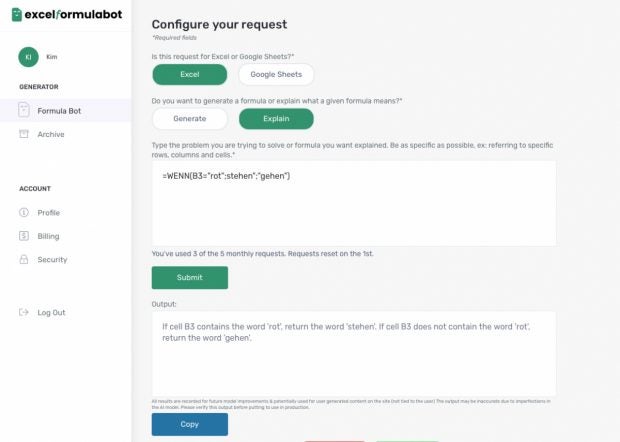Switch request to Google Sheets
This screenshot has width=620, height=442.
click(276, 75)
